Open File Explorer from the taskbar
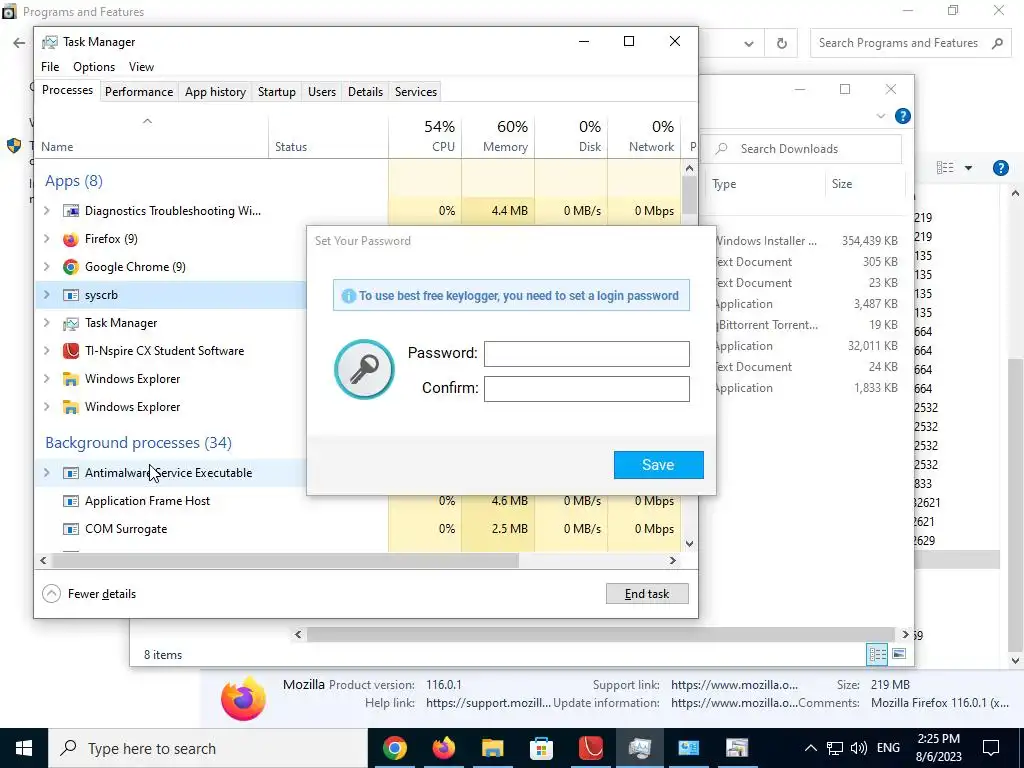The width and height of the screenshot is (1024, 768). (492, 748)
